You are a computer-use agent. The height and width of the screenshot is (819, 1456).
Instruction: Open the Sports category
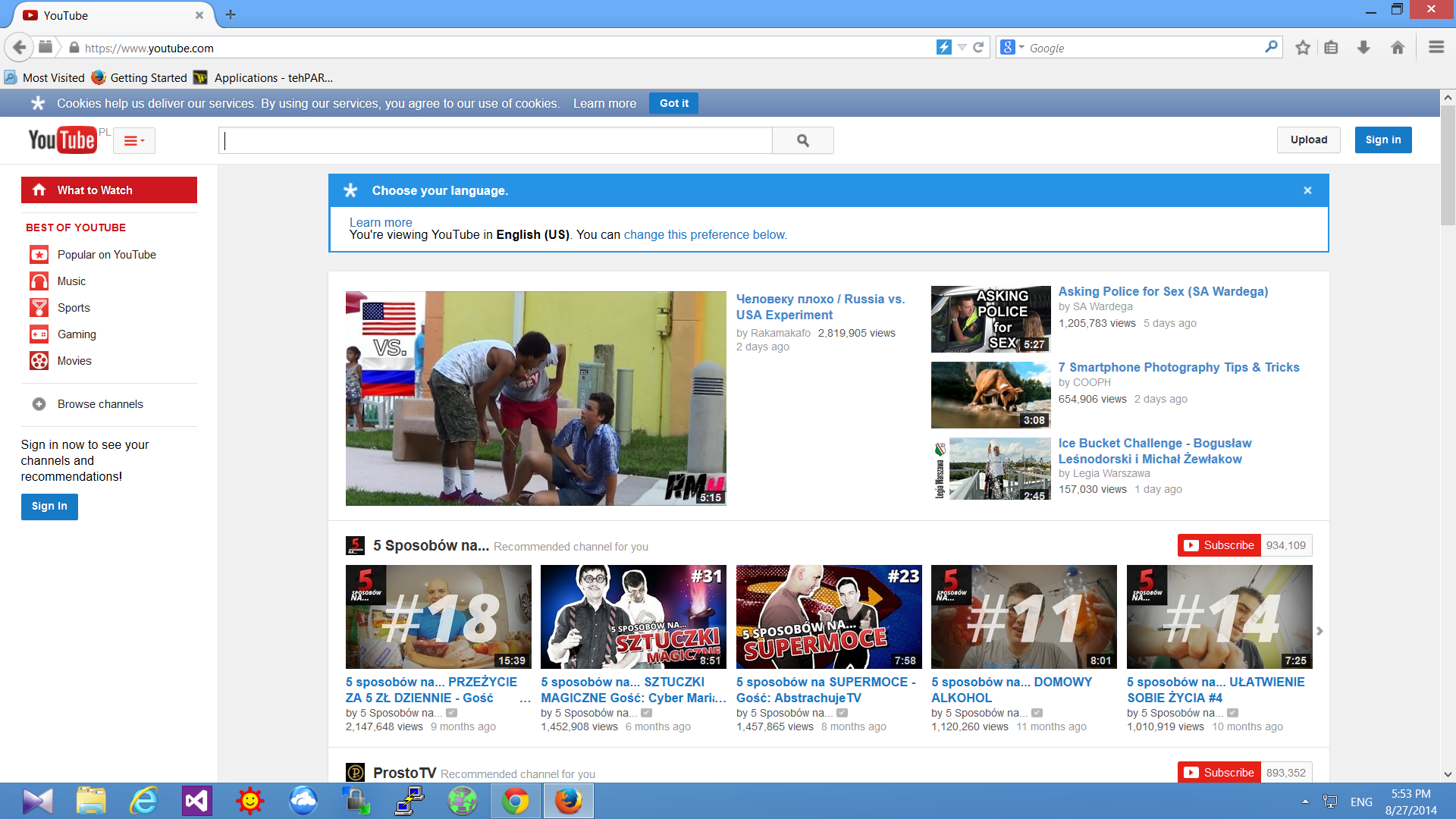(74, 308)
